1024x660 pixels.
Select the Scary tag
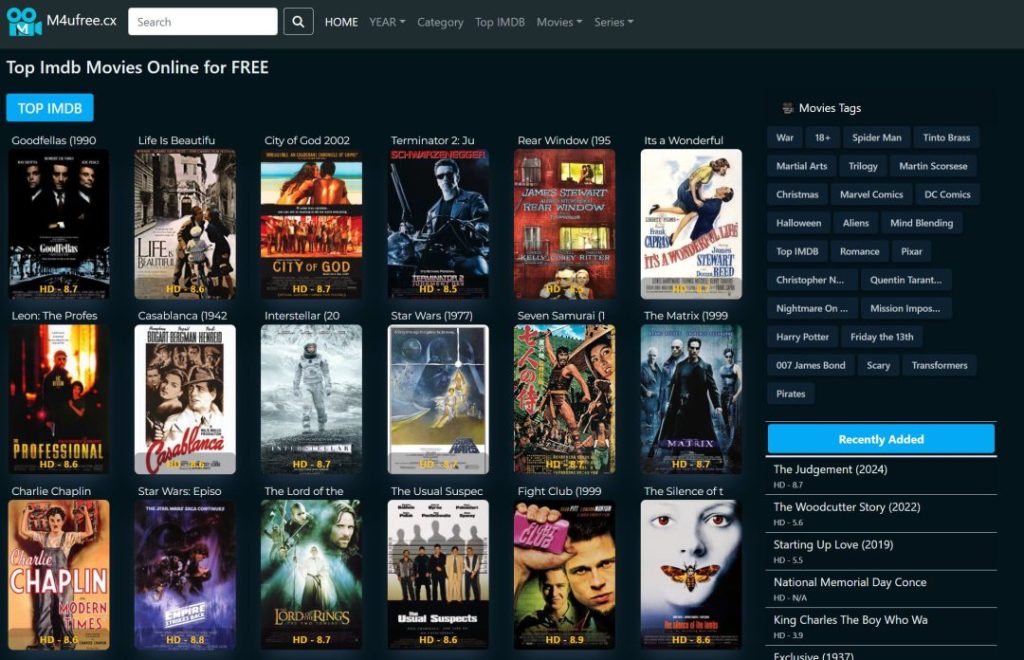[878, 366]
